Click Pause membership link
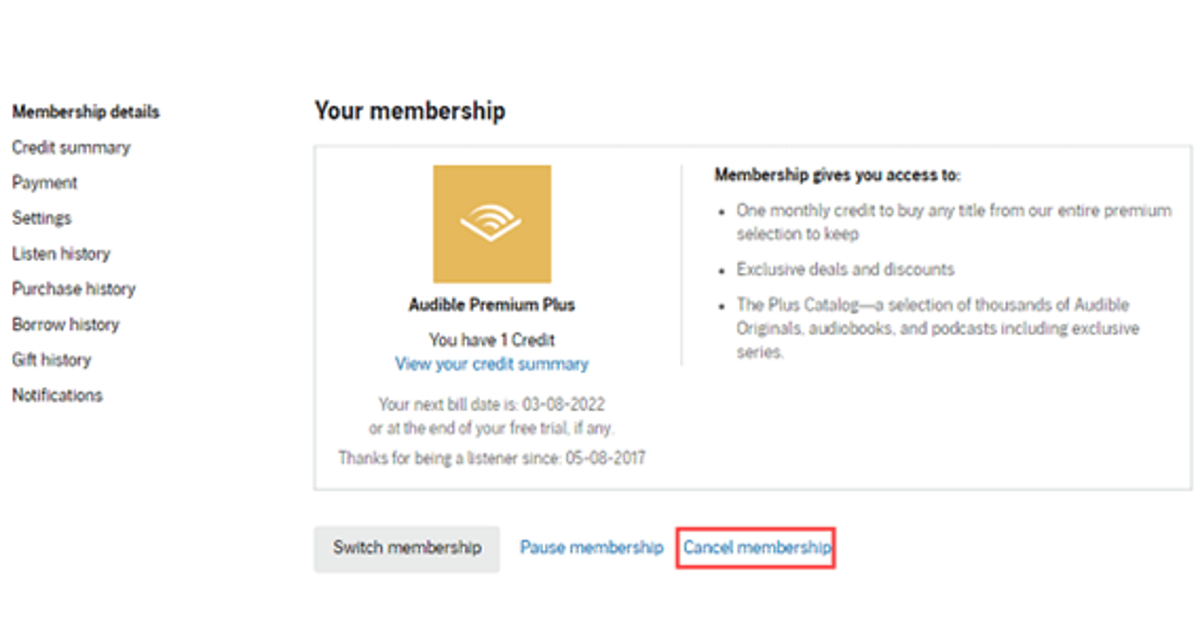Viewport: 1200px width, 628px height. 591,548
